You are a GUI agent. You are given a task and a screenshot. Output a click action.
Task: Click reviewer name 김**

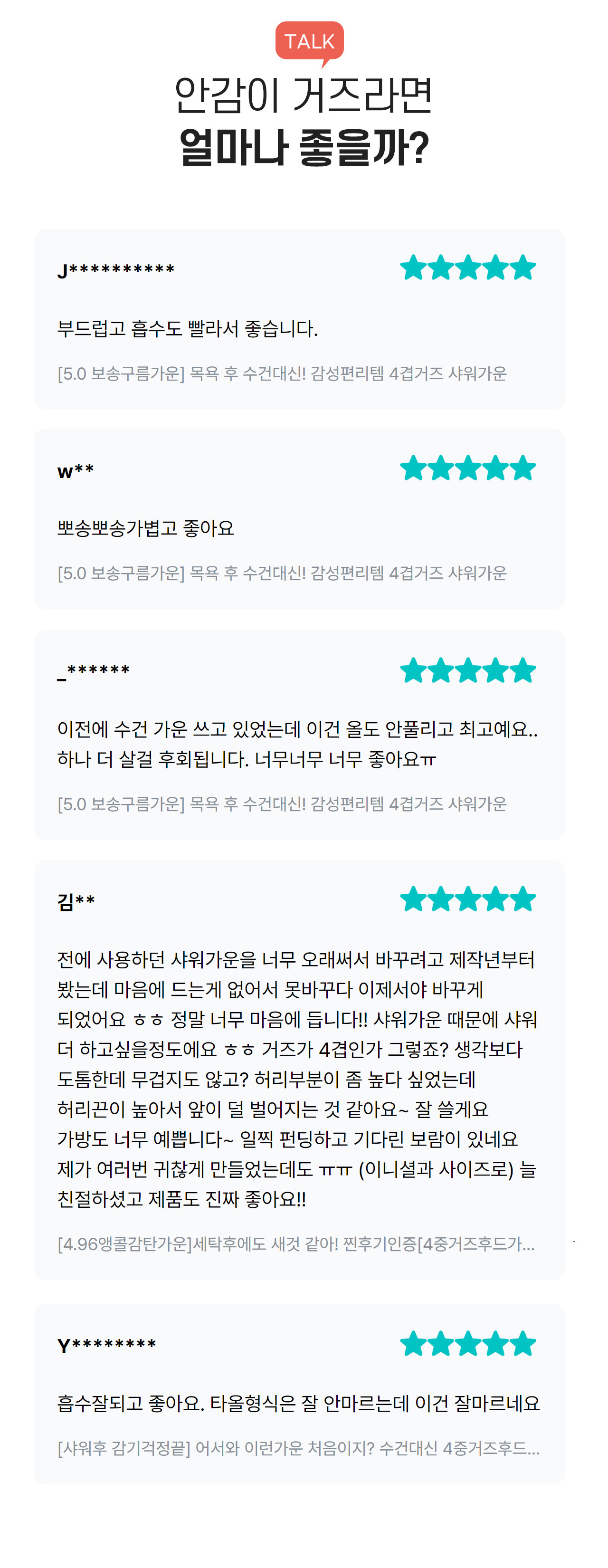pyautogui.click(x=76, y=901)
